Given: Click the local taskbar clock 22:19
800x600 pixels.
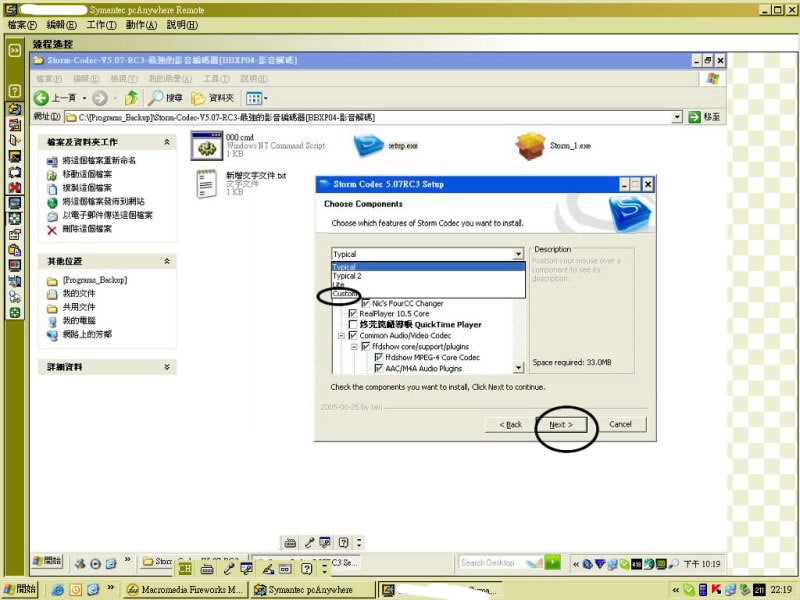Looking at the screenshot, I should point(781,590).
